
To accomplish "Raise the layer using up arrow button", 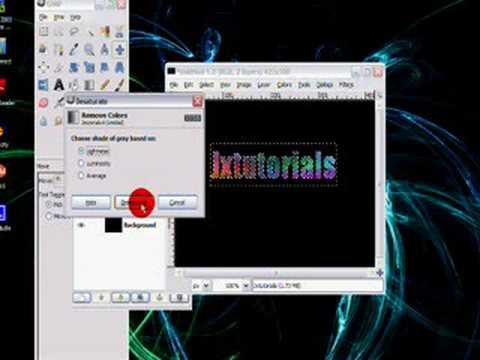I will (101, 298).
